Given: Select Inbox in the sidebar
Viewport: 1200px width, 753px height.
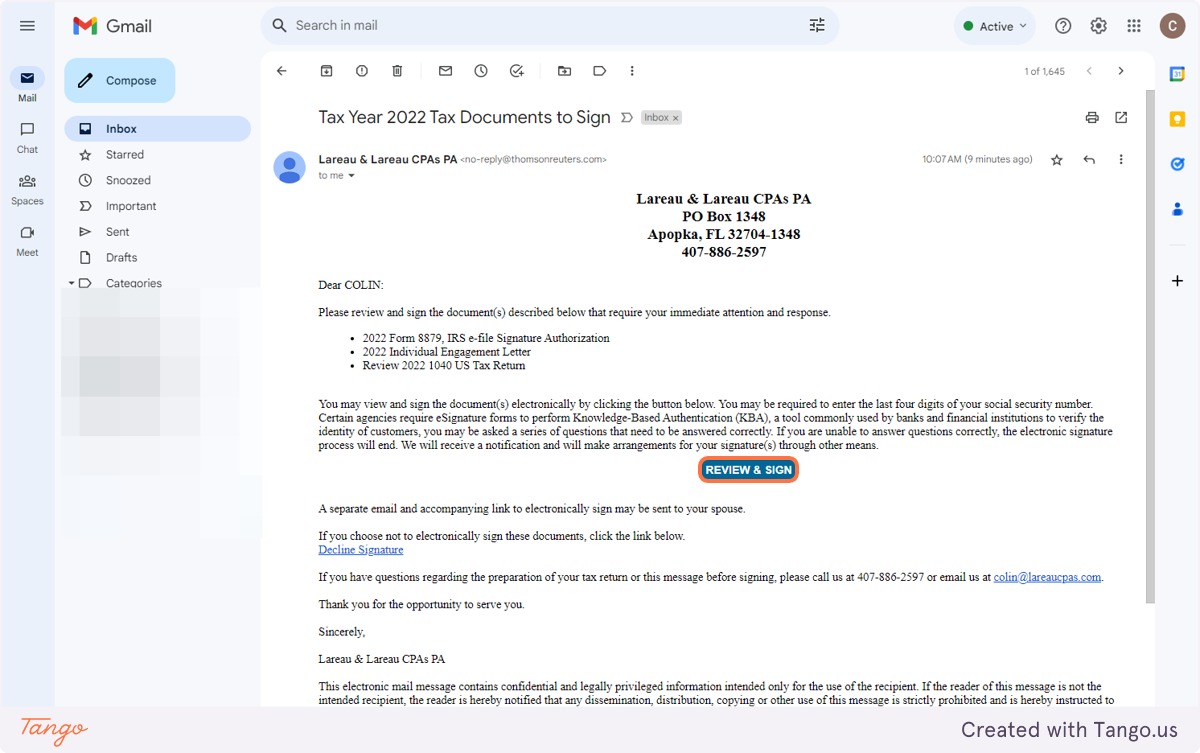Looking at the screenshot, I should 158,129.
